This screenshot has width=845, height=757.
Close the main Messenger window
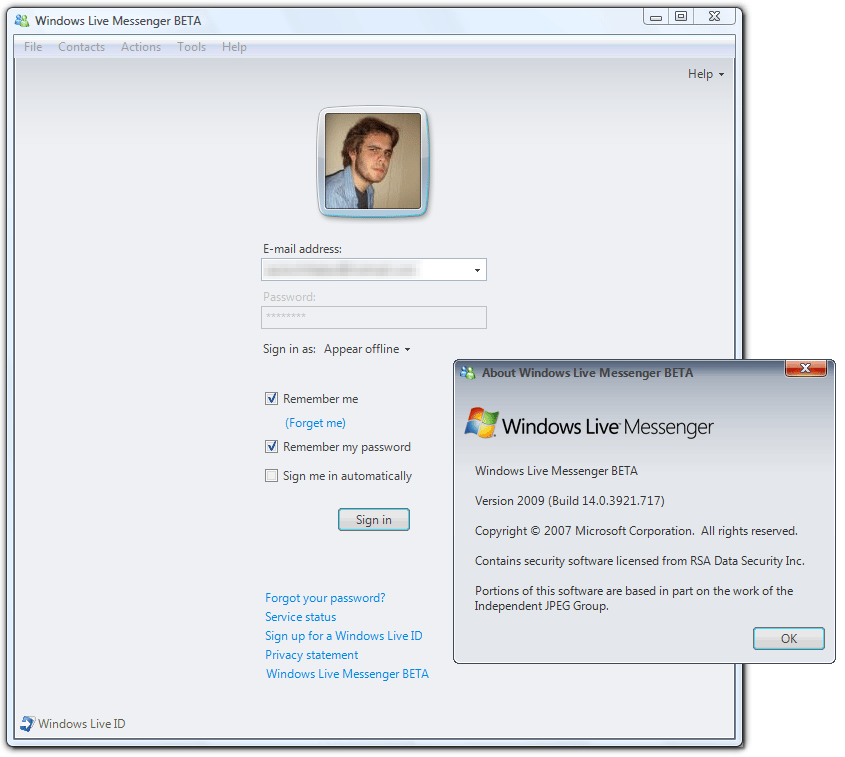pos(715,17)
